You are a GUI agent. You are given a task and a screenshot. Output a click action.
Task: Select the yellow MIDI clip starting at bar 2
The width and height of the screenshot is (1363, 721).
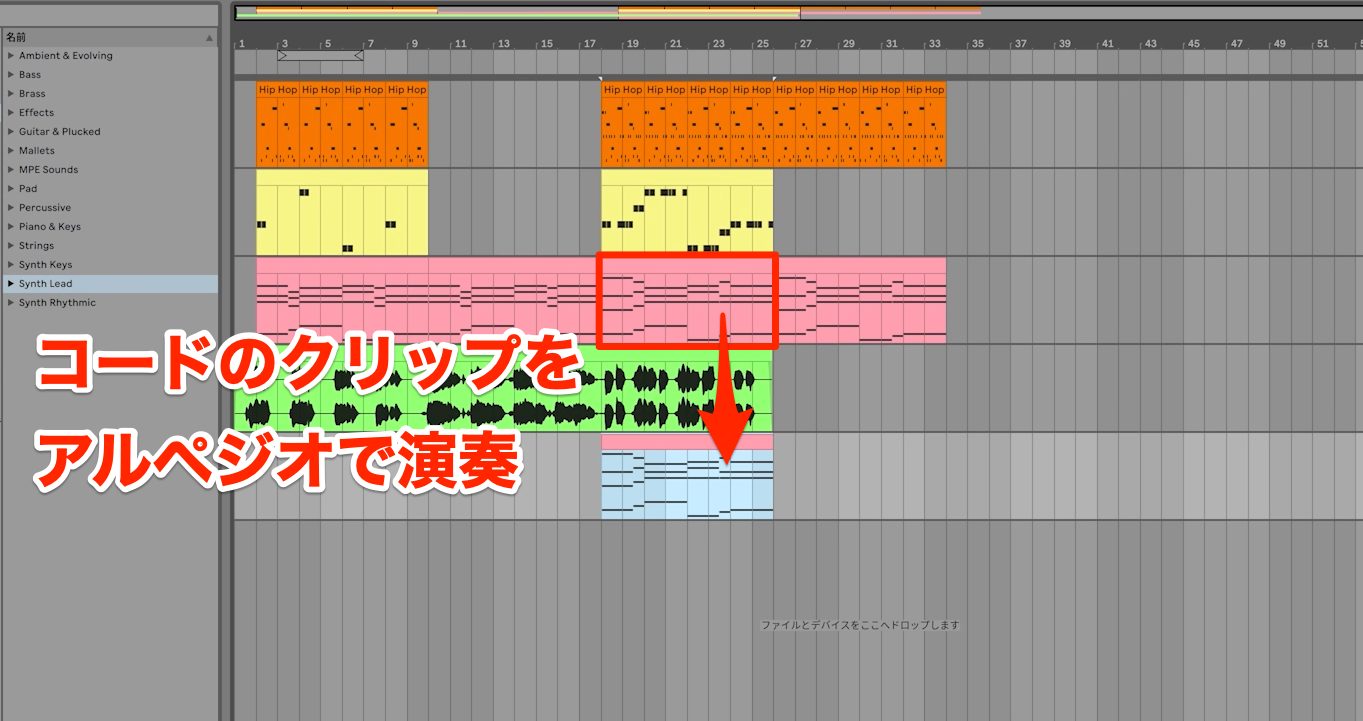[x=342, y=212]
